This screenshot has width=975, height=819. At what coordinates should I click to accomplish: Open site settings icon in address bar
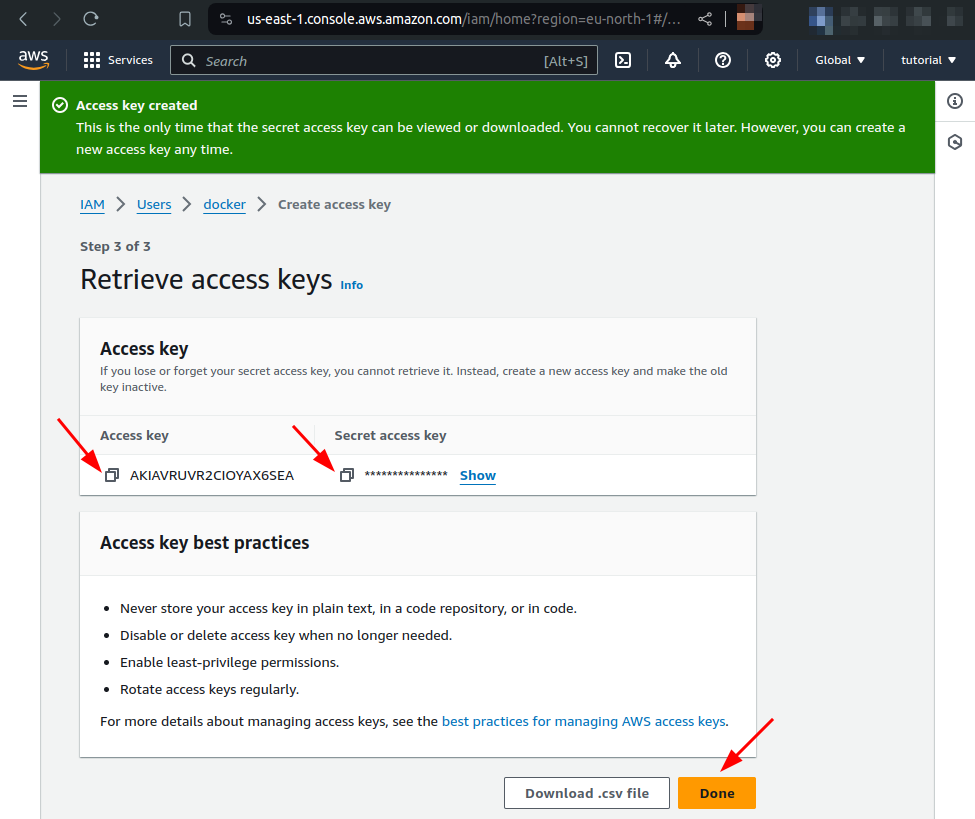(x=226, y=19)
